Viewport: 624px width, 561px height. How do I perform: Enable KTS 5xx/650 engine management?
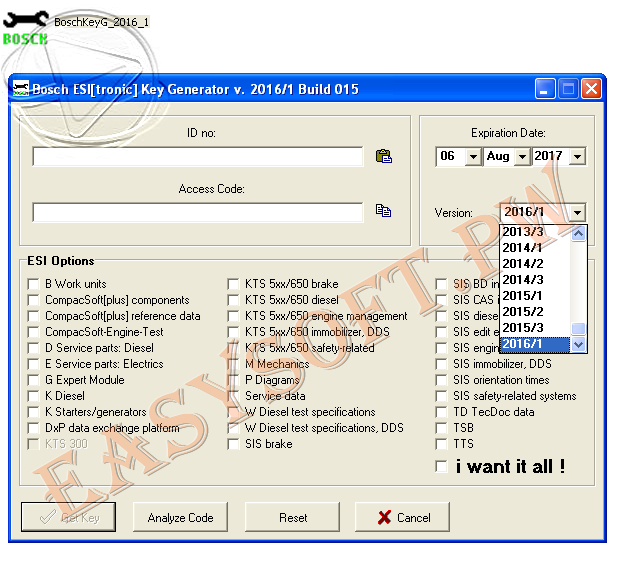coord(233,316)
